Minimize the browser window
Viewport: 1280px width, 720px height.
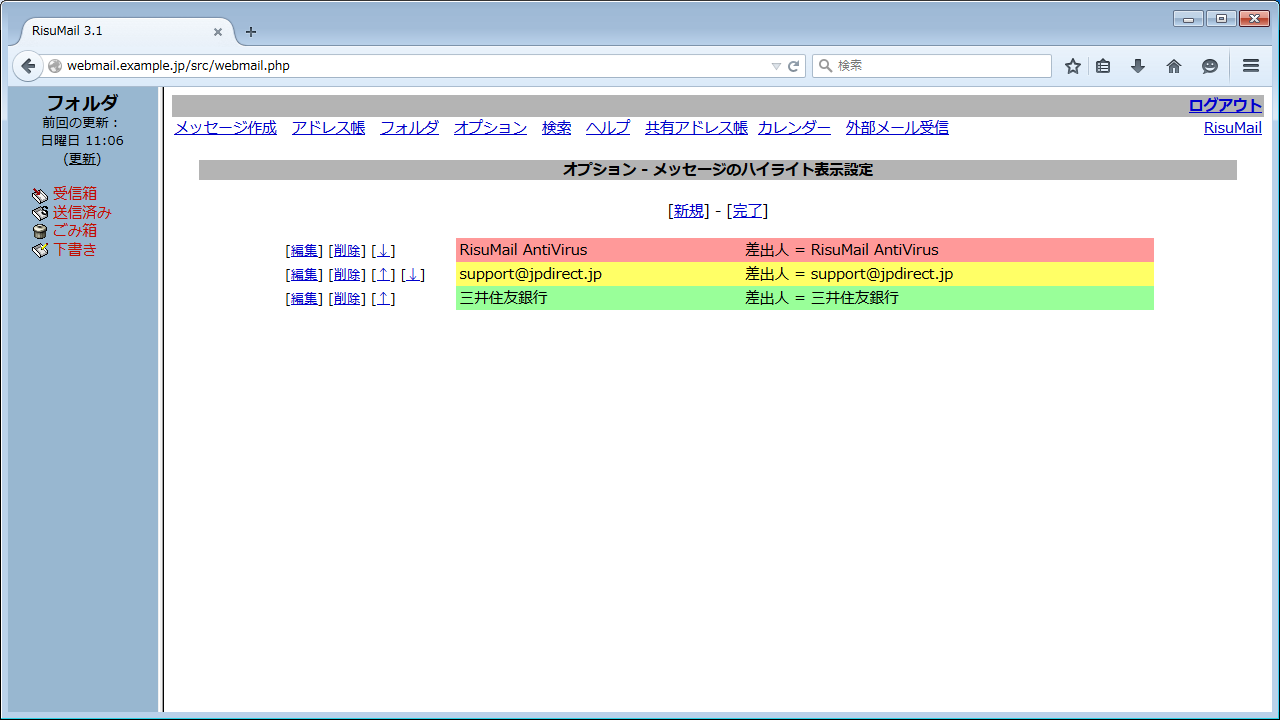[x=1188, y=18]
